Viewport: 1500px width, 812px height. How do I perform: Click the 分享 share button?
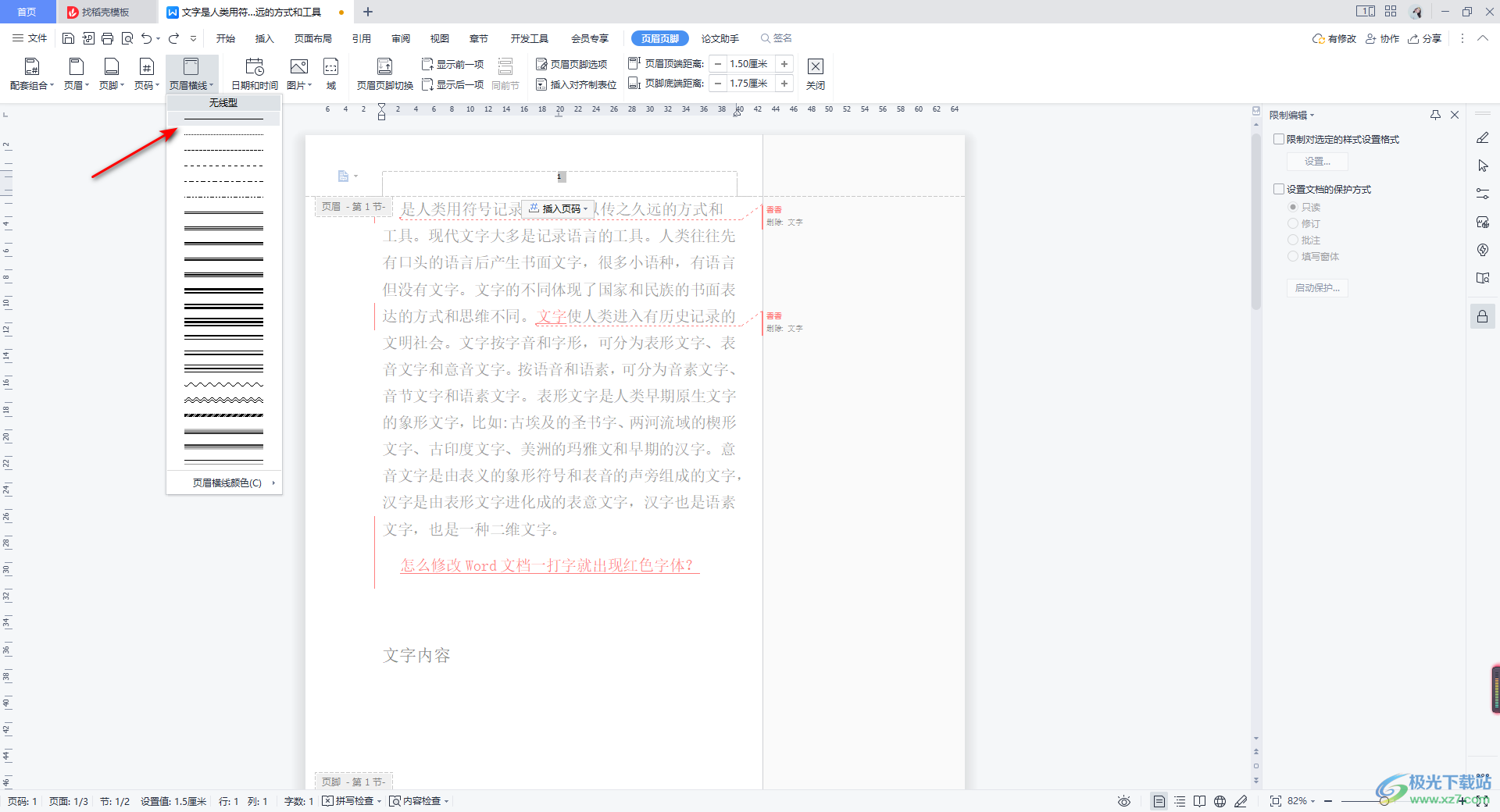click(1425, 38)
